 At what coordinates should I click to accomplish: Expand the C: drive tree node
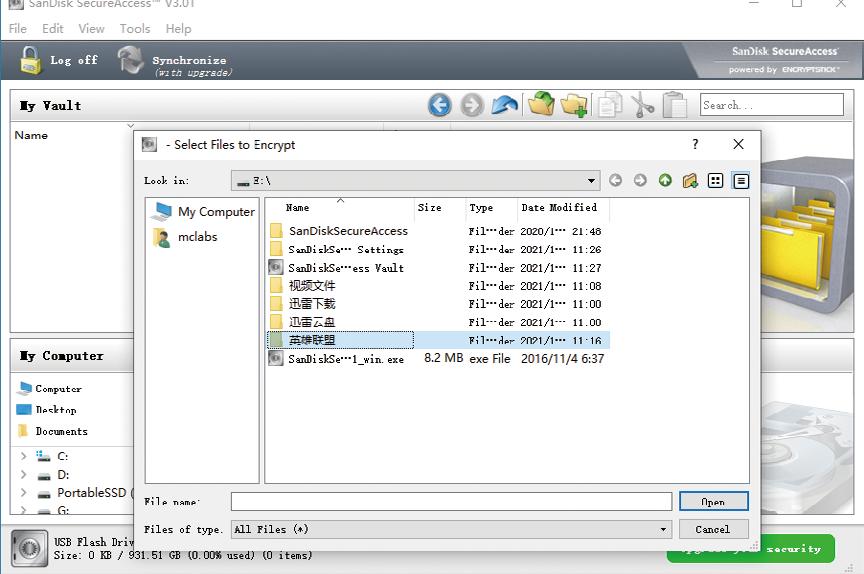pos(23,456)
